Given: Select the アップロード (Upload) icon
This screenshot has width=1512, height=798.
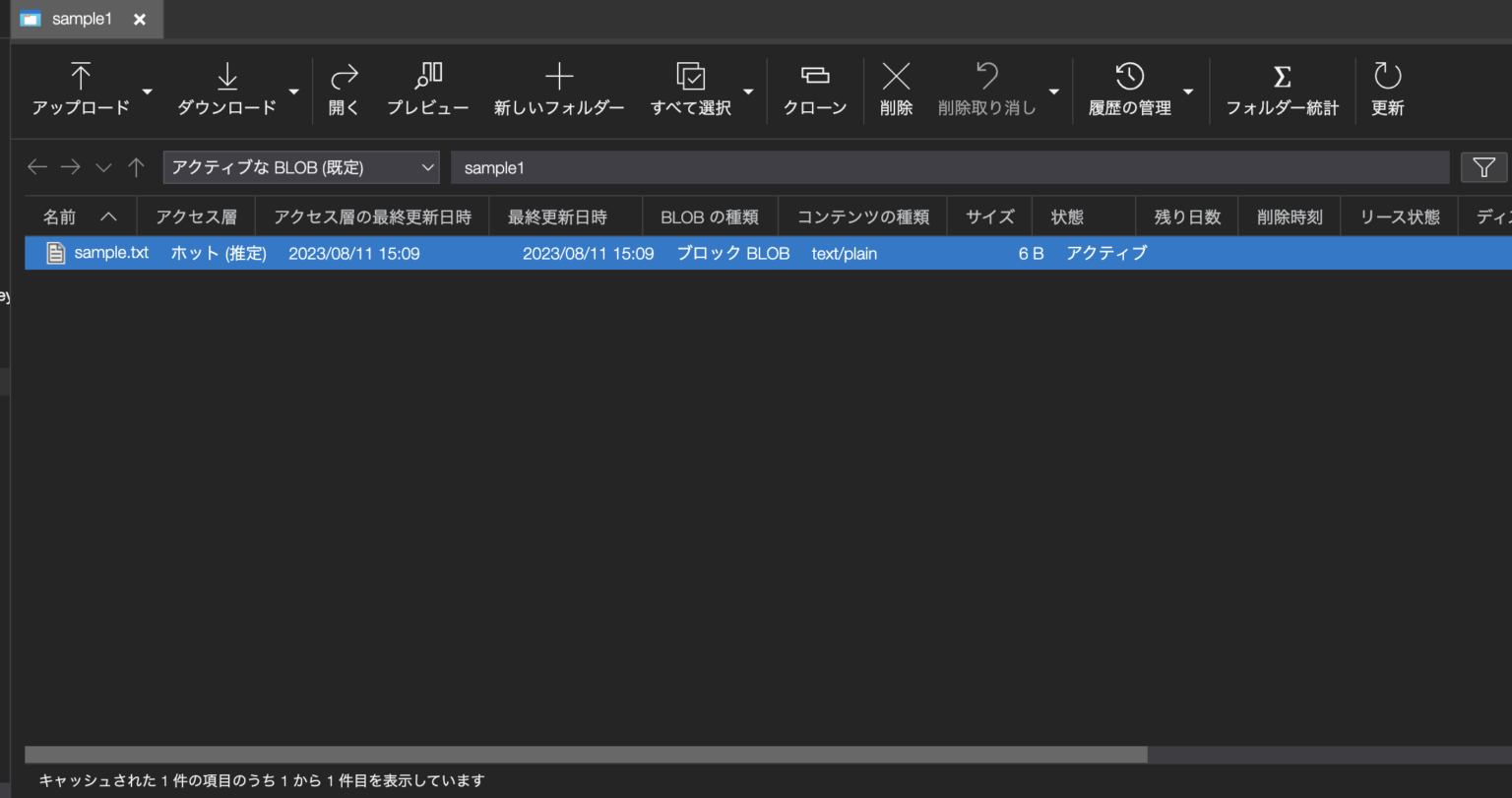Looking at the screenshot, I should (80, 89).
